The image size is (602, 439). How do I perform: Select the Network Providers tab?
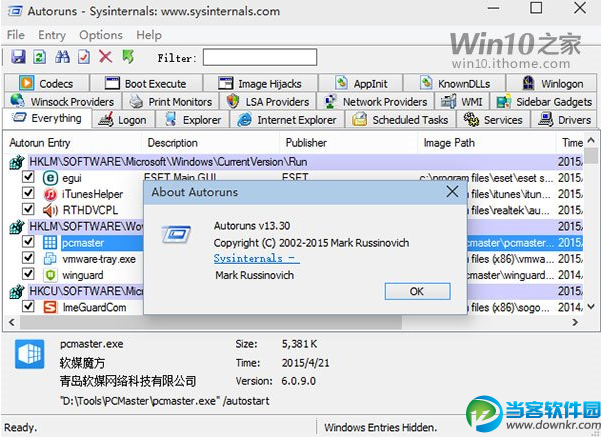(x=375, y=101)
